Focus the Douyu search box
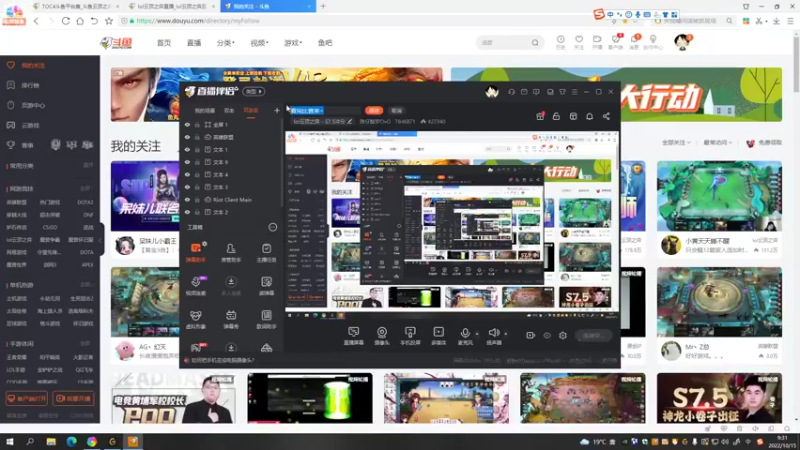 509,43
